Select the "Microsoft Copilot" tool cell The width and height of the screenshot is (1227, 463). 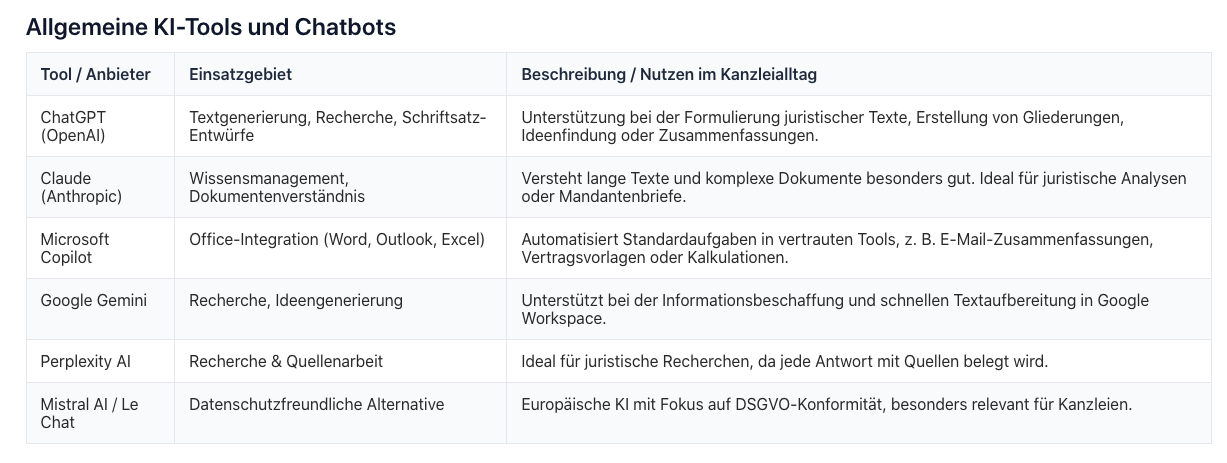pyautogui.click(x=75, y=248)
